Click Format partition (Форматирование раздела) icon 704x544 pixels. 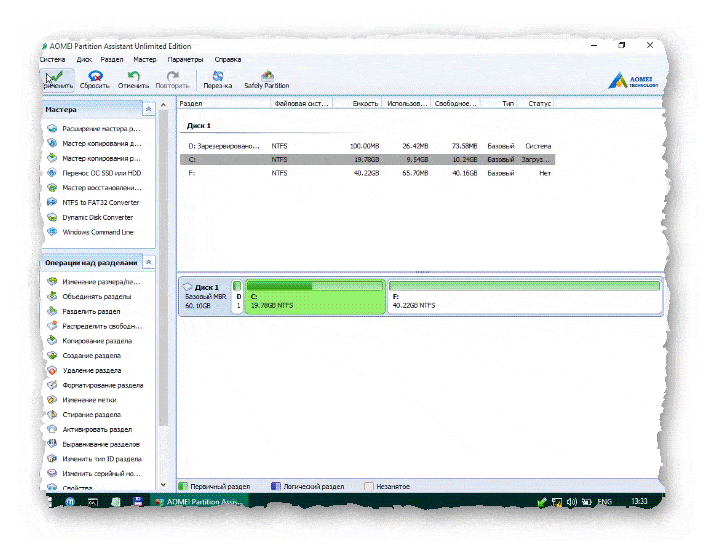(x=52, y=385)
